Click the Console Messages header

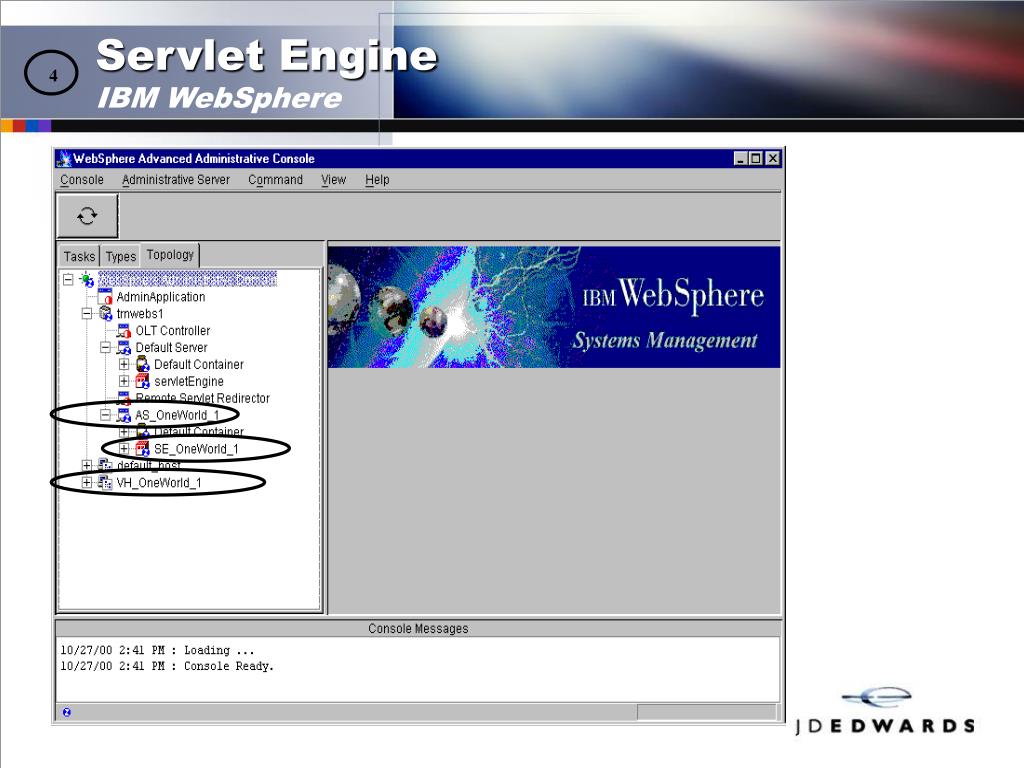tap(418, 628)
